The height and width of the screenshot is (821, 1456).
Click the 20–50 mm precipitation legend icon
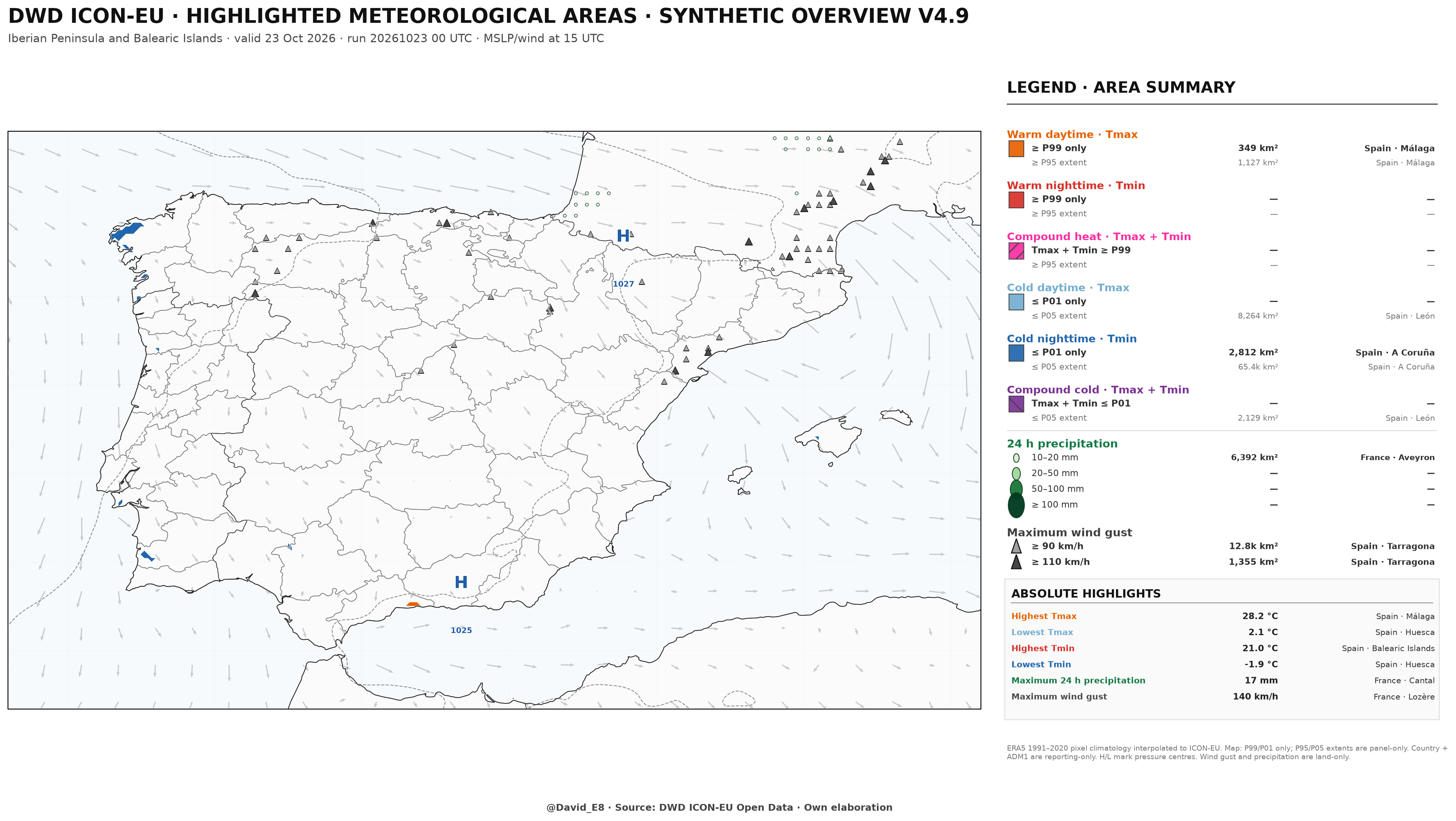click(x=1016, y=473)
